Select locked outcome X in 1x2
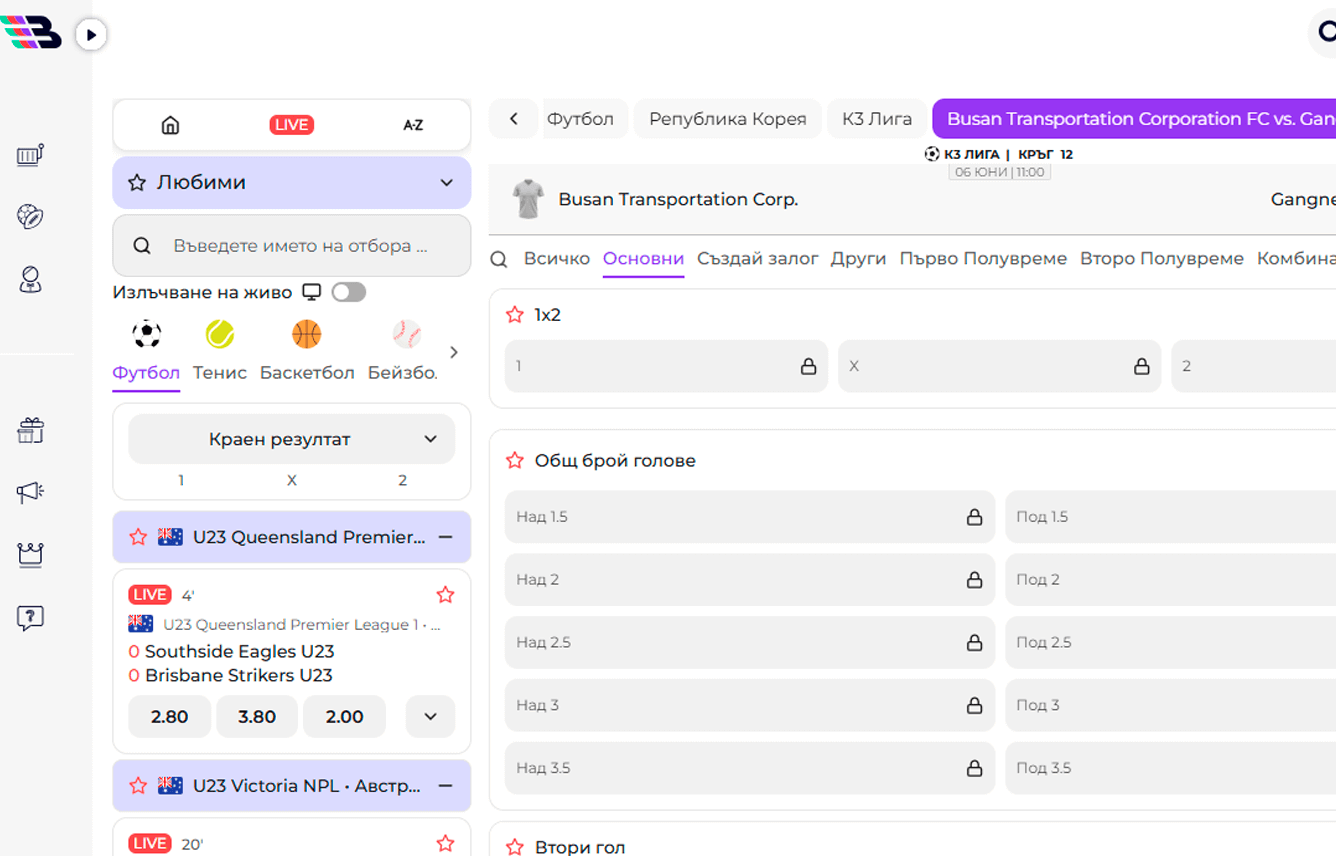 (x=999, y=366)
